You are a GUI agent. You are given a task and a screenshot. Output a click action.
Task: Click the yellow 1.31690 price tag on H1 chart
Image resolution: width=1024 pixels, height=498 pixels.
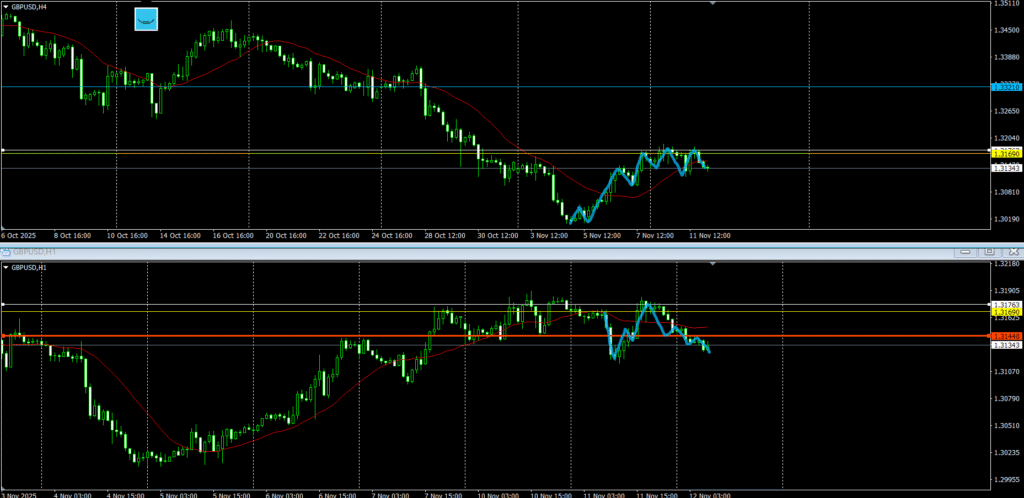[x=1005, y=312]
